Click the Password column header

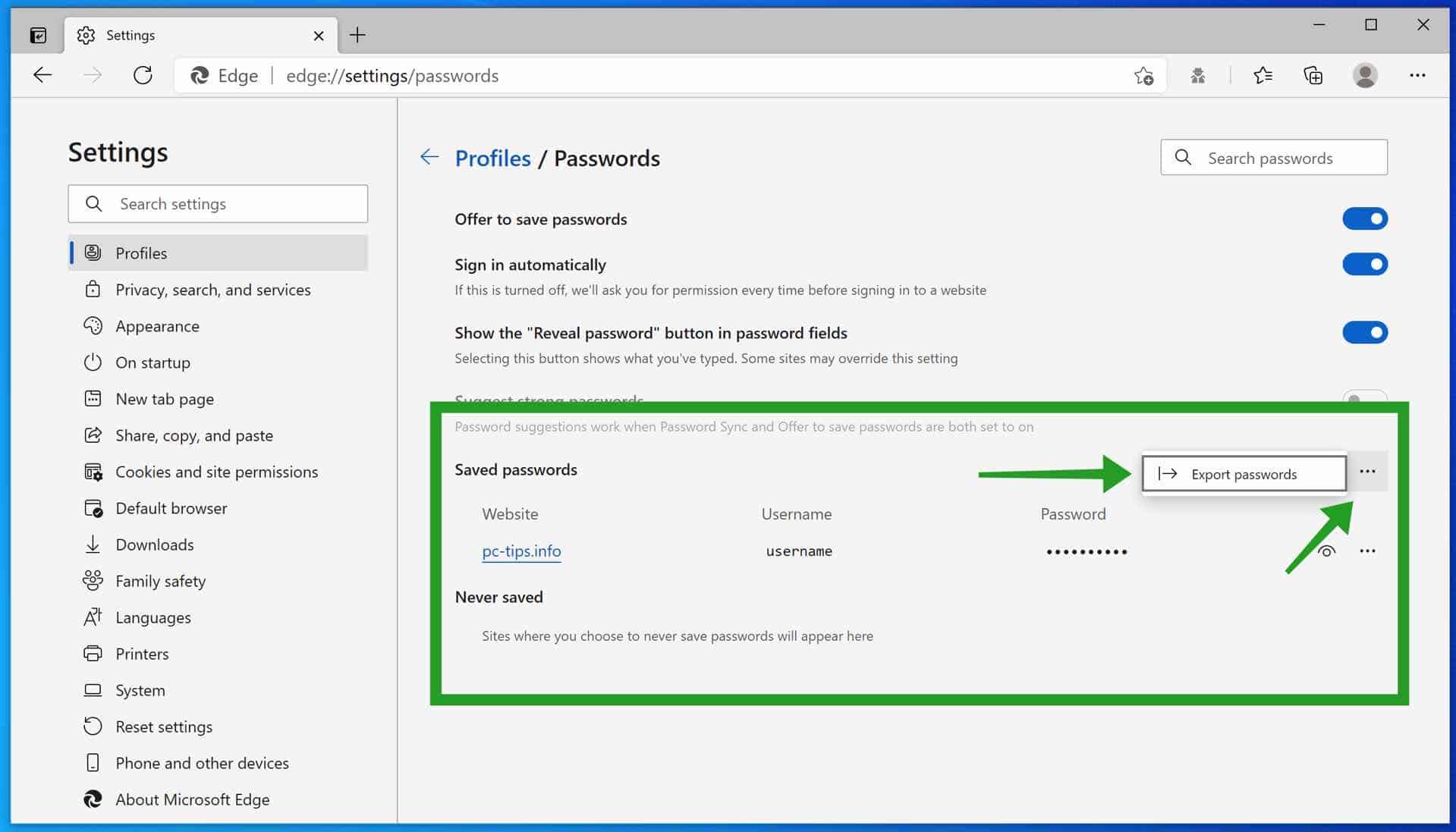[x=1073, y=514]
